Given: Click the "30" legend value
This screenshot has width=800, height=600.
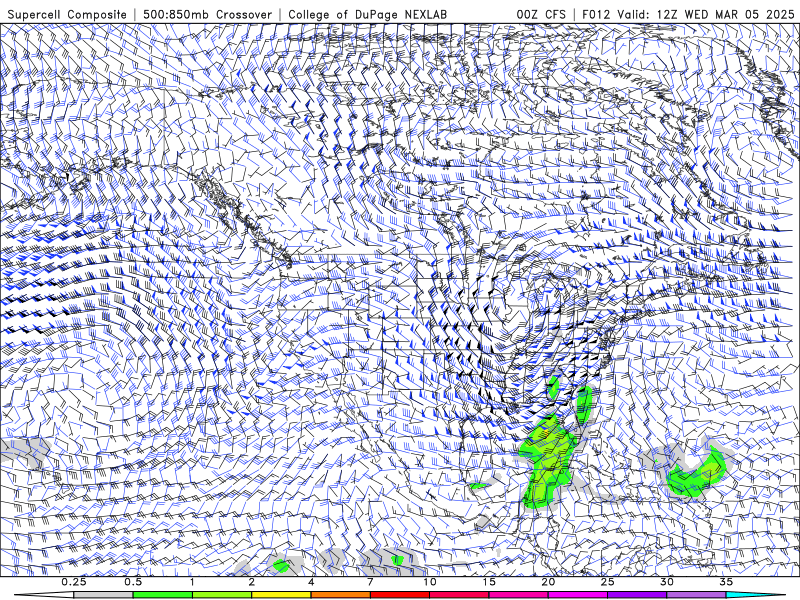Looking at the screenshot, I should tap(666, 582).
